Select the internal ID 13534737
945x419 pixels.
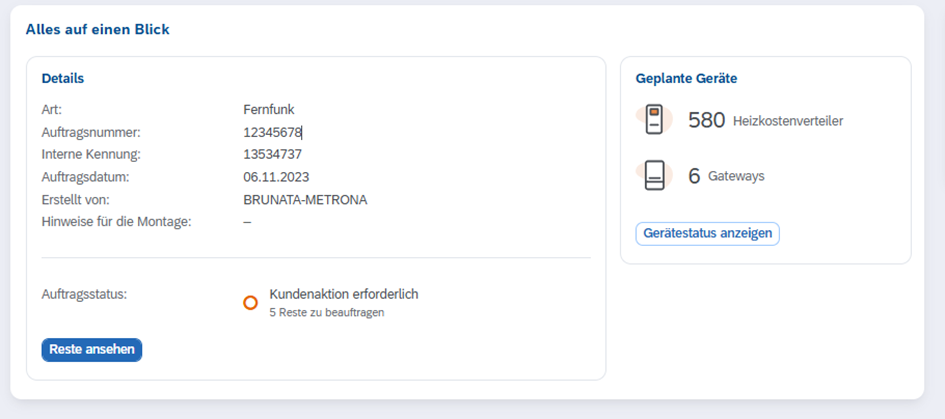point(272,154)
